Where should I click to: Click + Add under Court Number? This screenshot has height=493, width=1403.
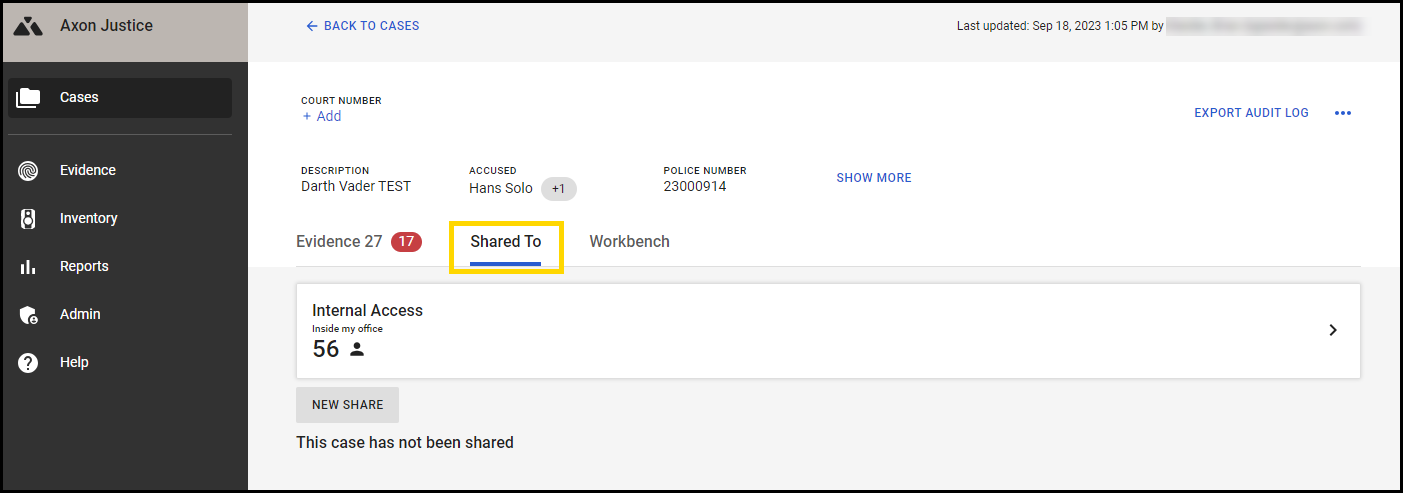(x=322, y=116)
